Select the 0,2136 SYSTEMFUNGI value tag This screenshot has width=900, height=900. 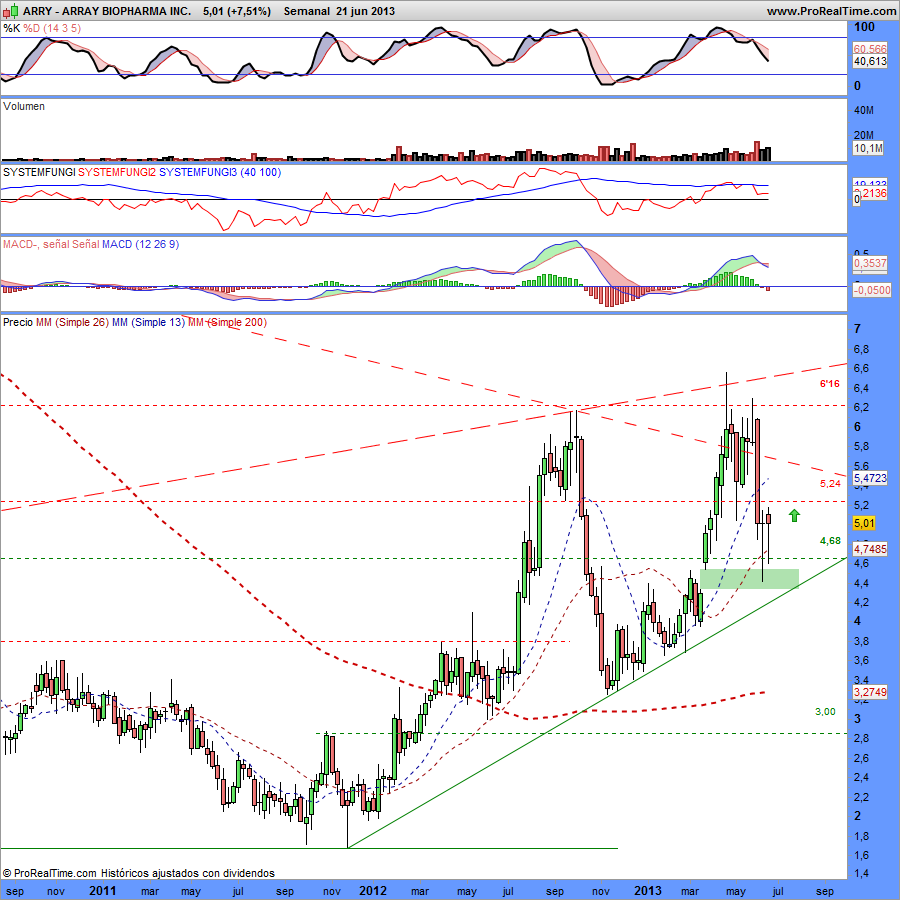870,193
